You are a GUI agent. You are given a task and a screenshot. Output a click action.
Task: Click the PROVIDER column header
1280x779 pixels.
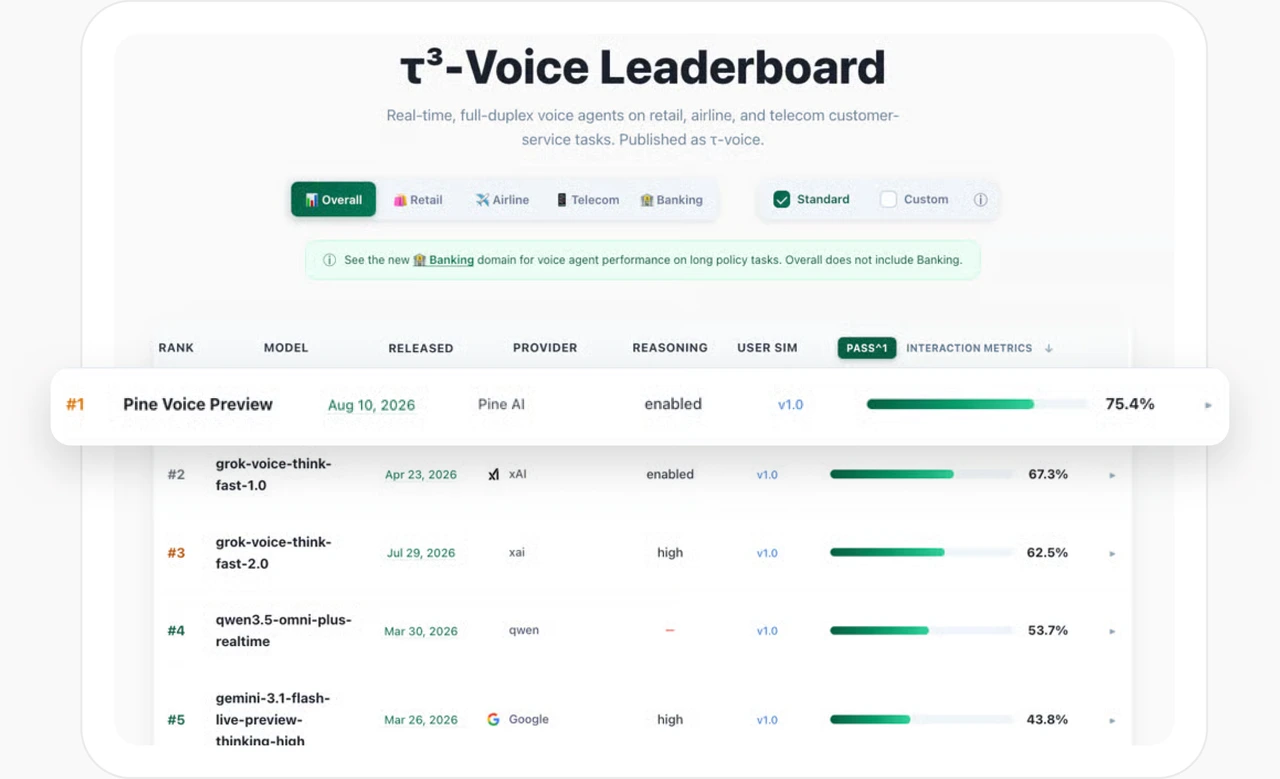(x=545, y=348)
